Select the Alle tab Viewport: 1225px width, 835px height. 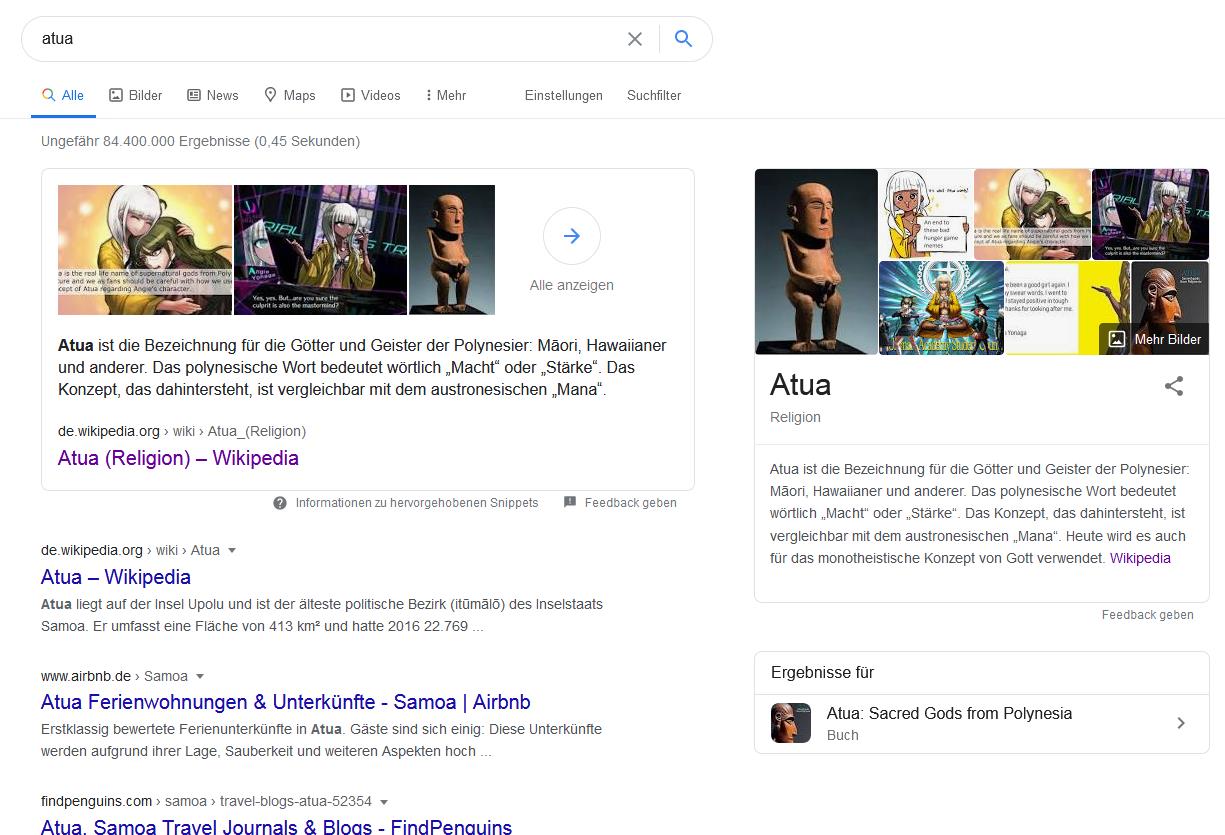[62, 95]
